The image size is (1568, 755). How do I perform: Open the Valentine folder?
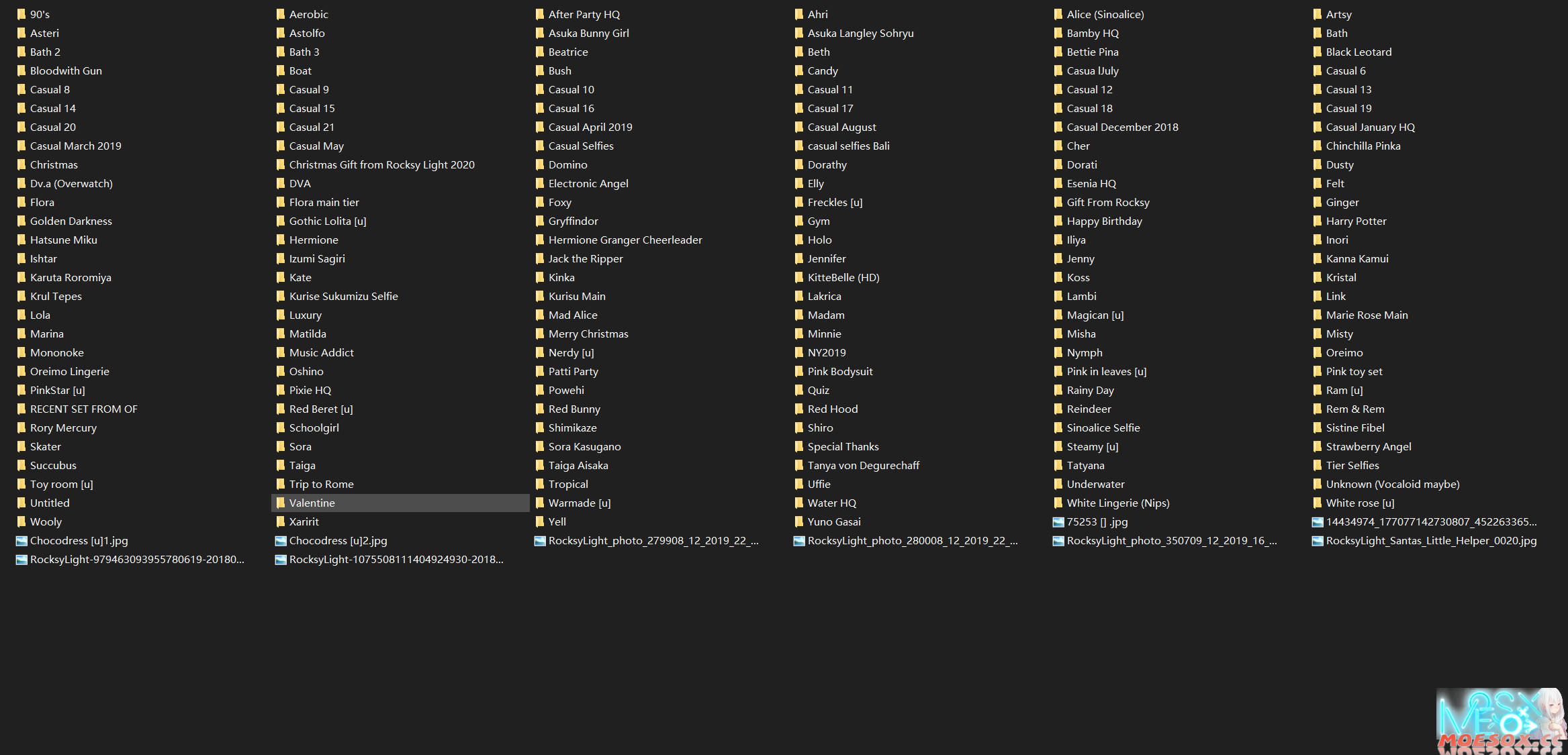(311, 502)
